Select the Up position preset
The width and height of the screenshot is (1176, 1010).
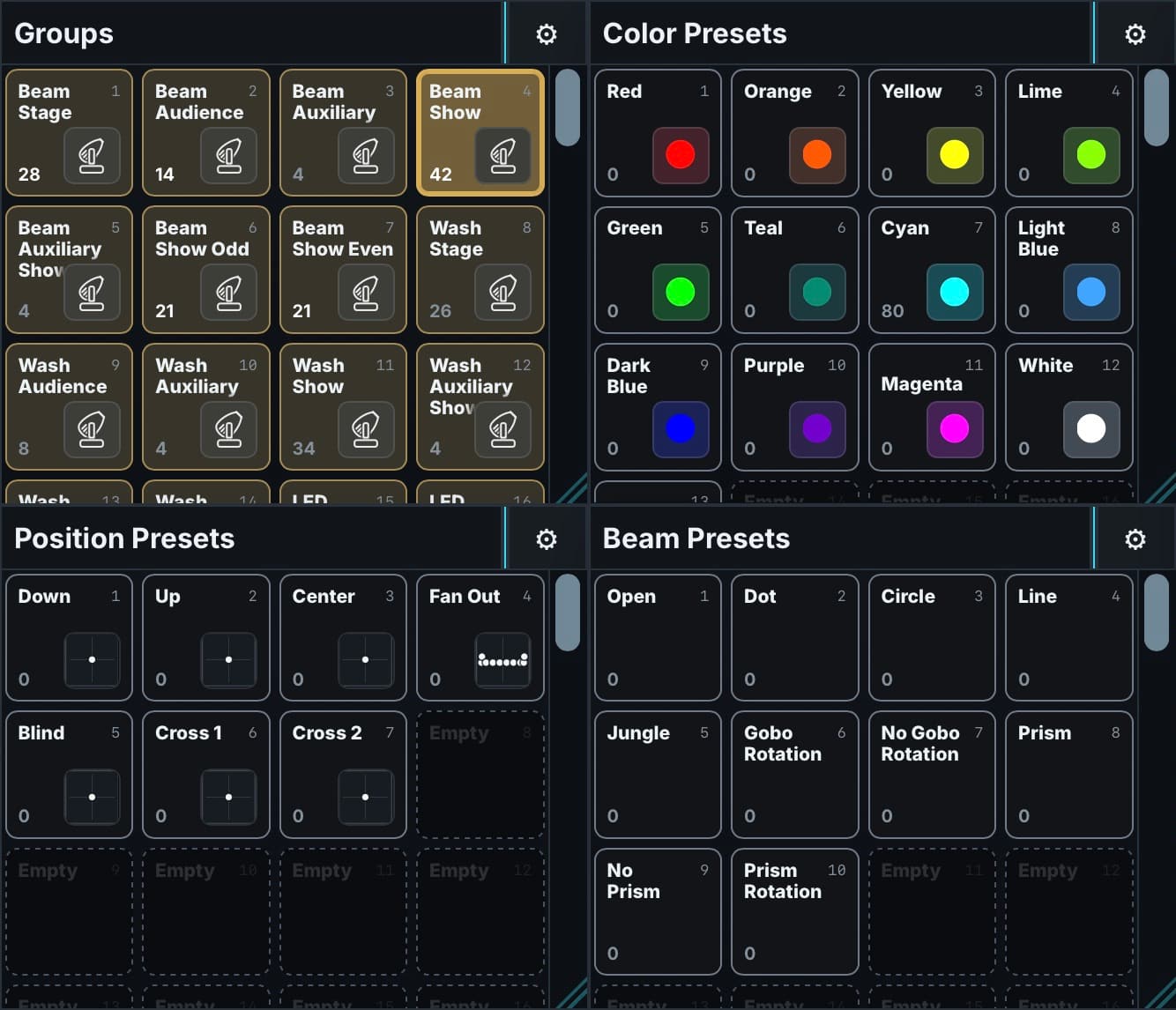click(206, 637)
